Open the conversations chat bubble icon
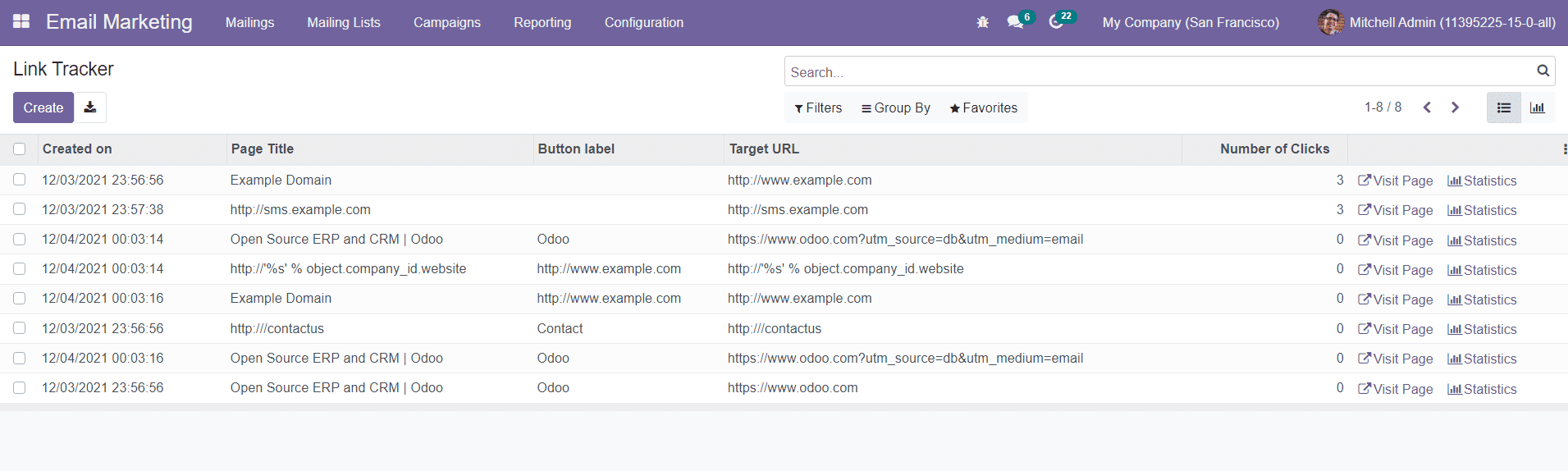 pos(1016,22)
